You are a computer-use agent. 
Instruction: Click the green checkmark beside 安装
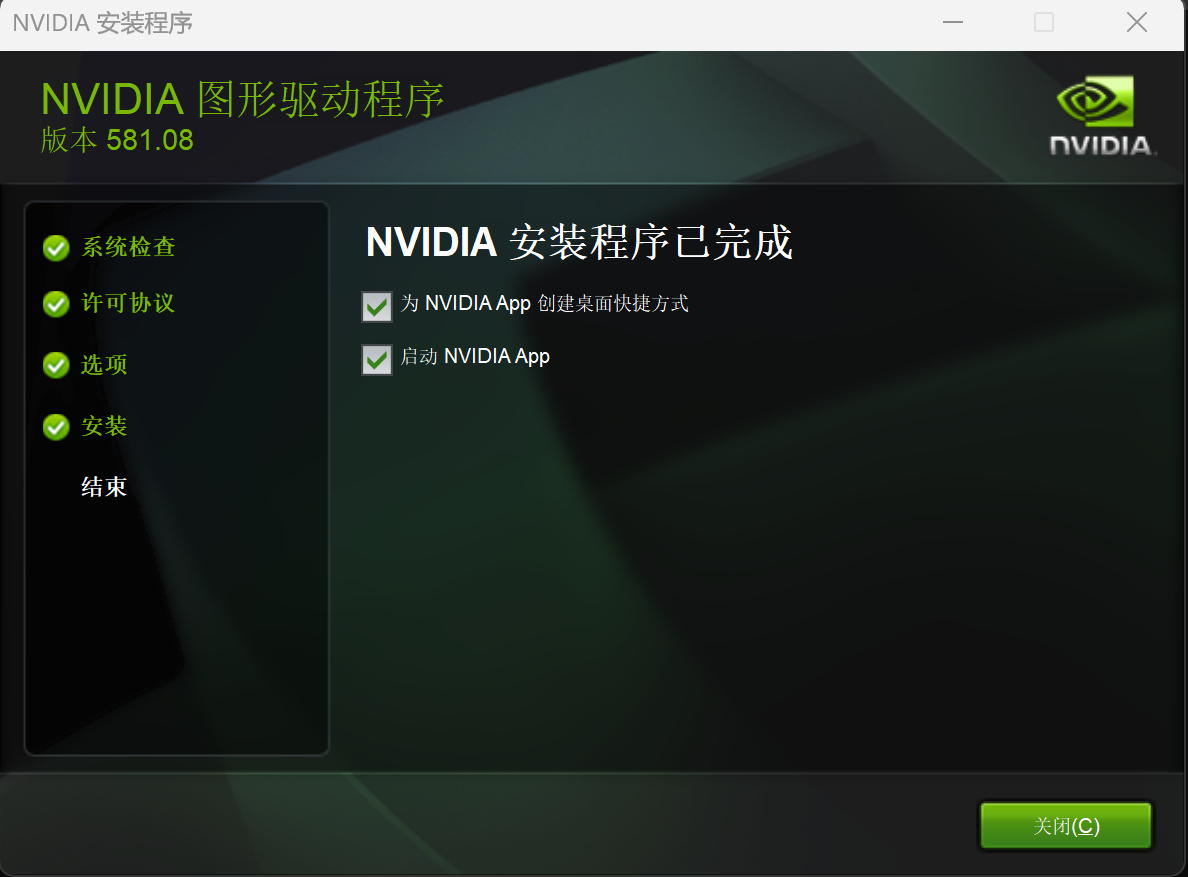56,426
